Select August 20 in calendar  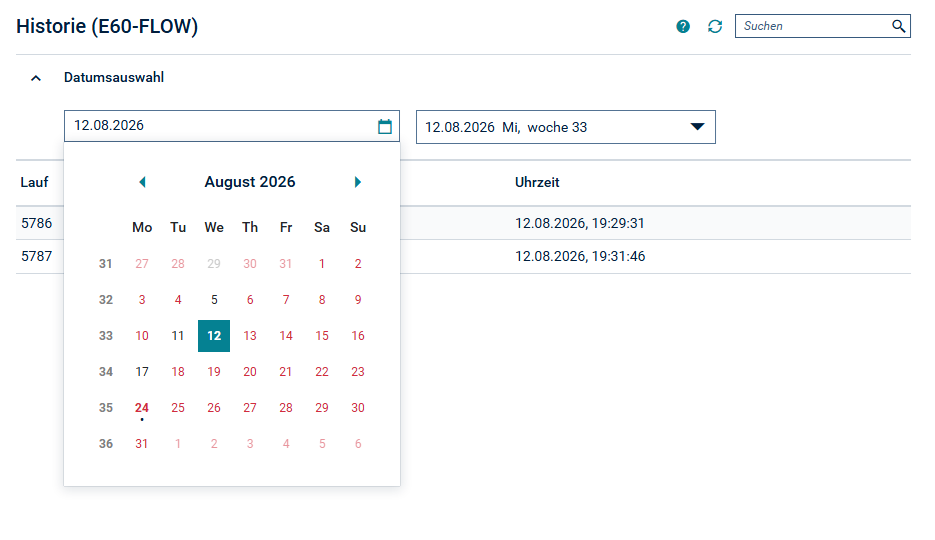pos(250,372)
